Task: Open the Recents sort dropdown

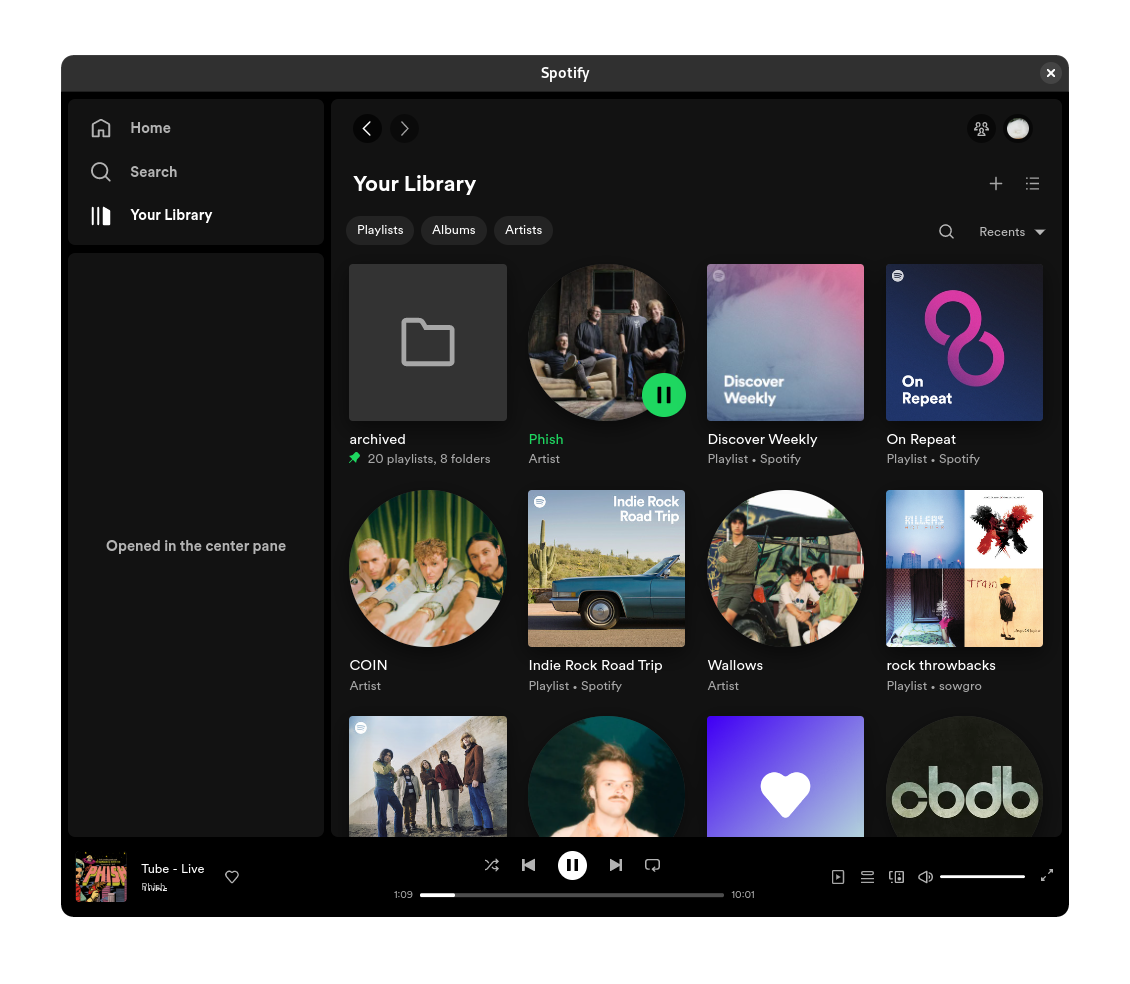Action: pyautogui.click(x=1011, y=232)
